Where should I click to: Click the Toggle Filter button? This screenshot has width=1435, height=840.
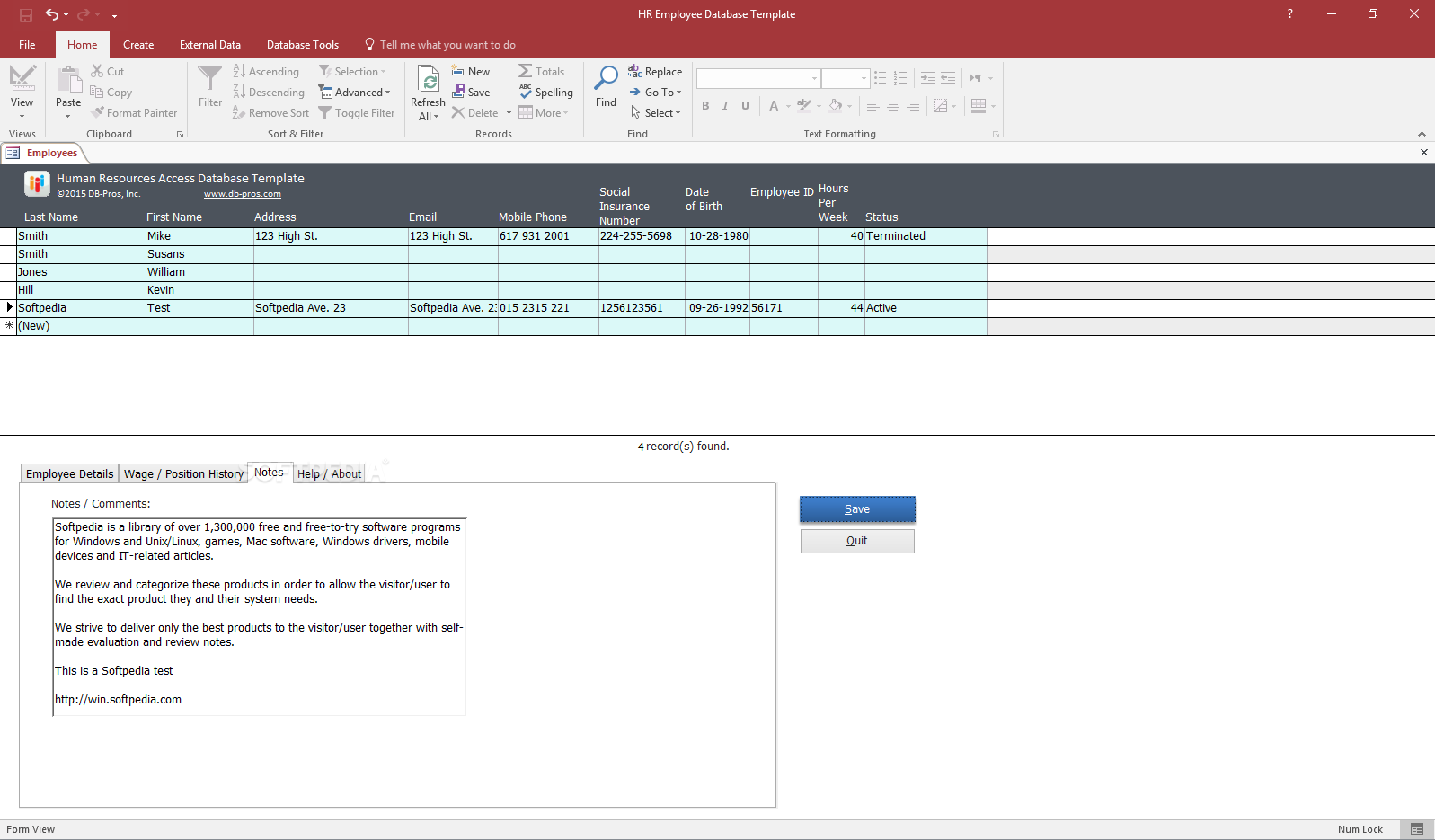tap(357, 113)
